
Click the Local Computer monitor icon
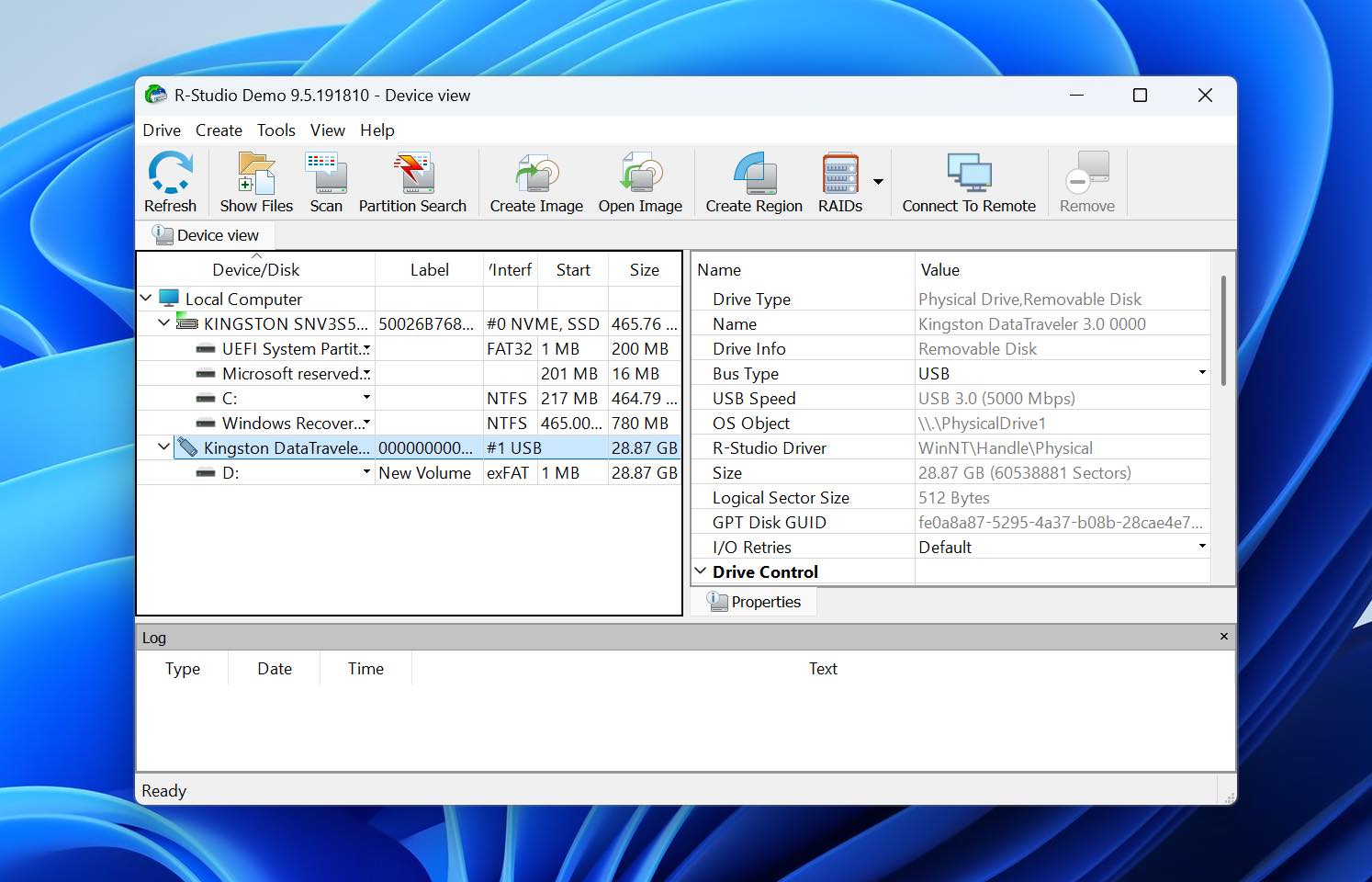(x=168, y=299)
